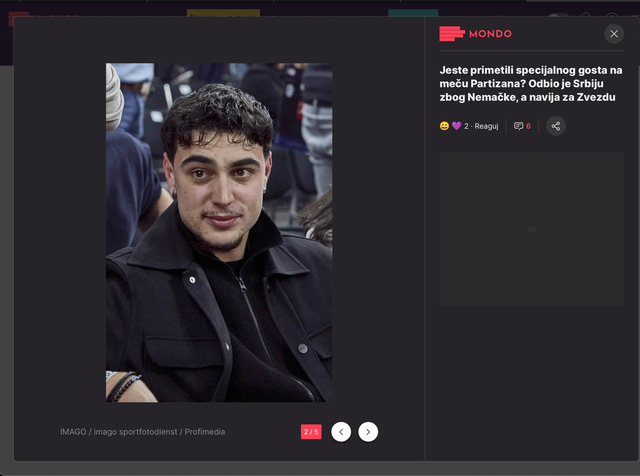Select the dimmed teal tab behind the overlay
The image size is (640, 476).
pyautogui.click(x=413, y=13)
